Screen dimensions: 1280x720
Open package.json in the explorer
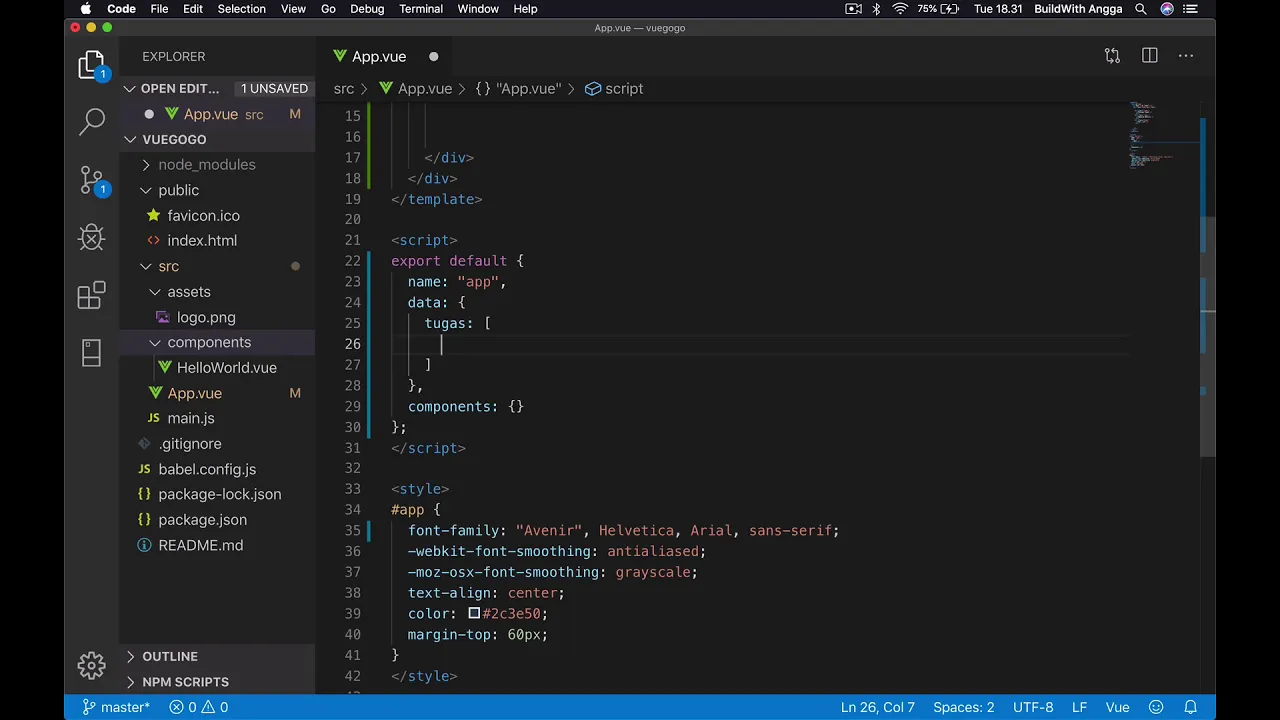[202, 520]
